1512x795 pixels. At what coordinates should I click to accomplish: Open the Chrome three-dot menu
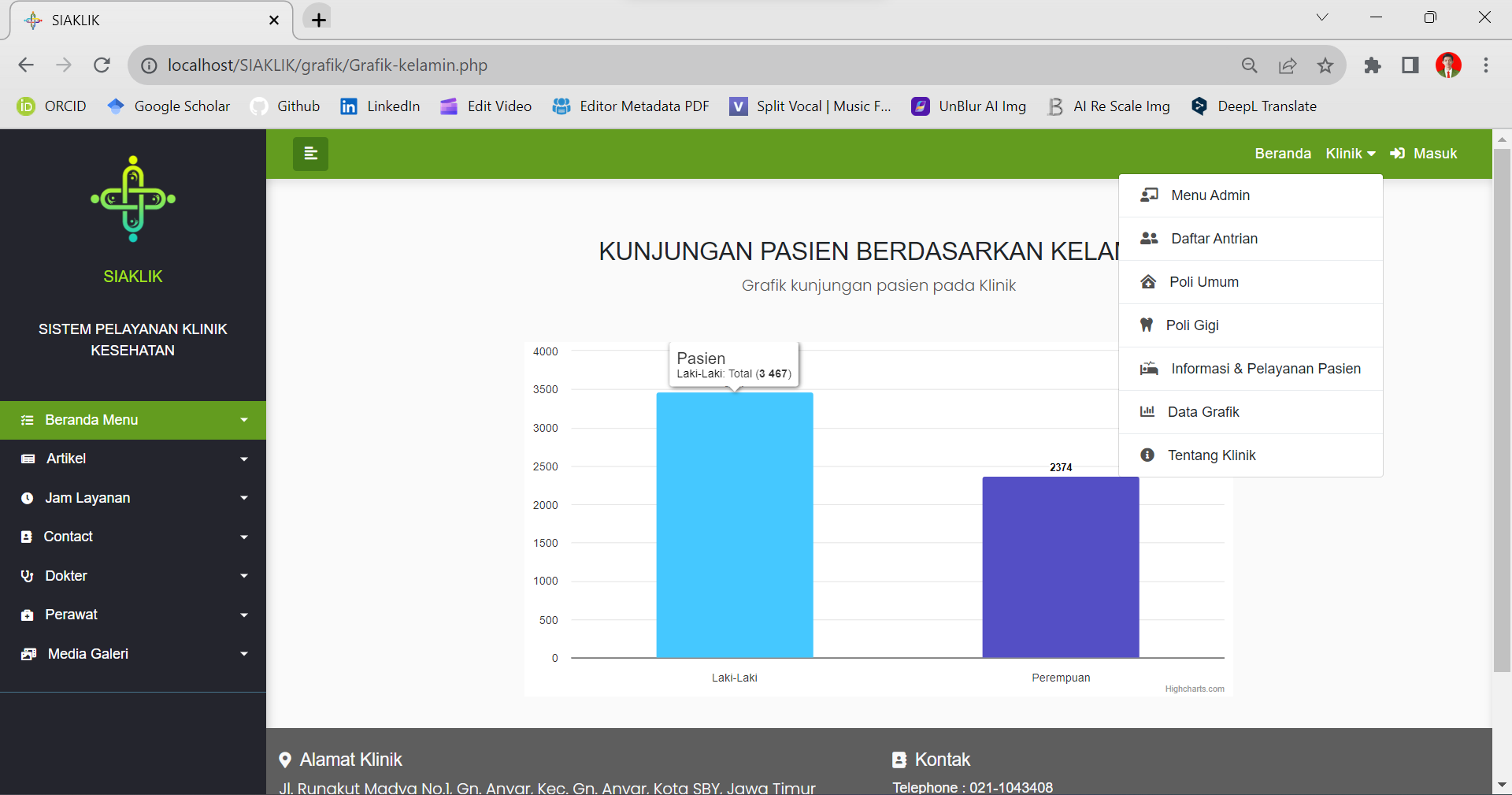(1486, 65)
